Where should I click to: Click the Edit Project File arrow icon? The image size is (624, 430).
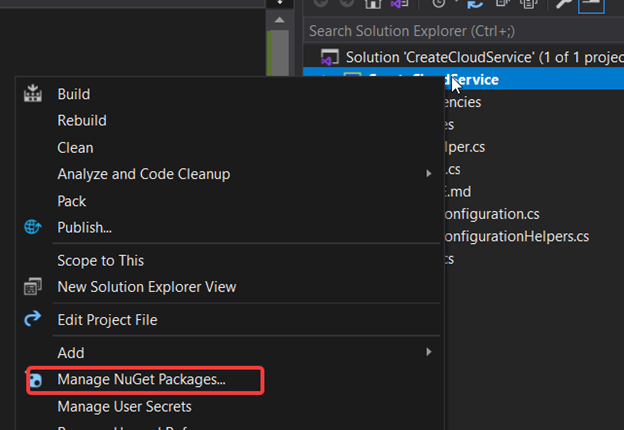(33, 319)
